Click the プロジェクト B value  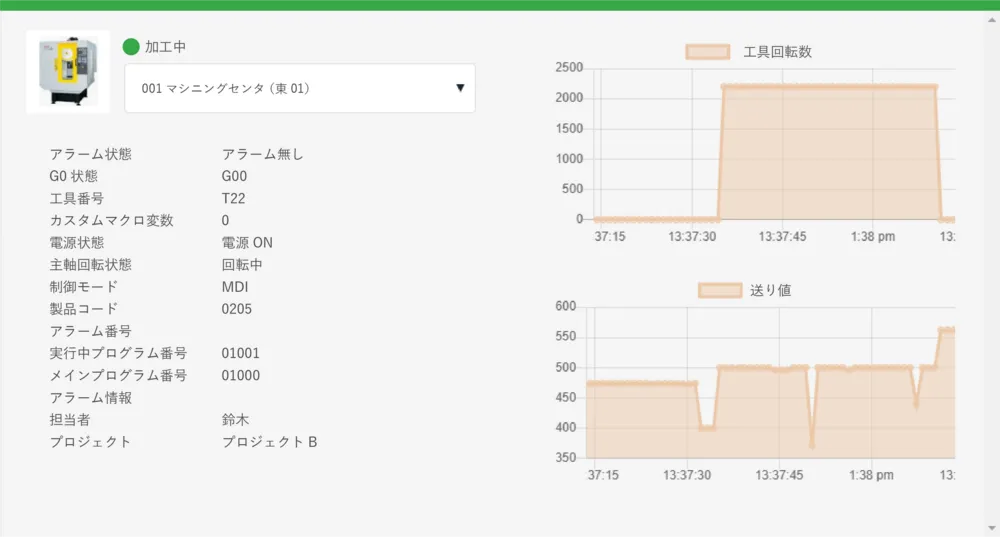tap(269, 442)
